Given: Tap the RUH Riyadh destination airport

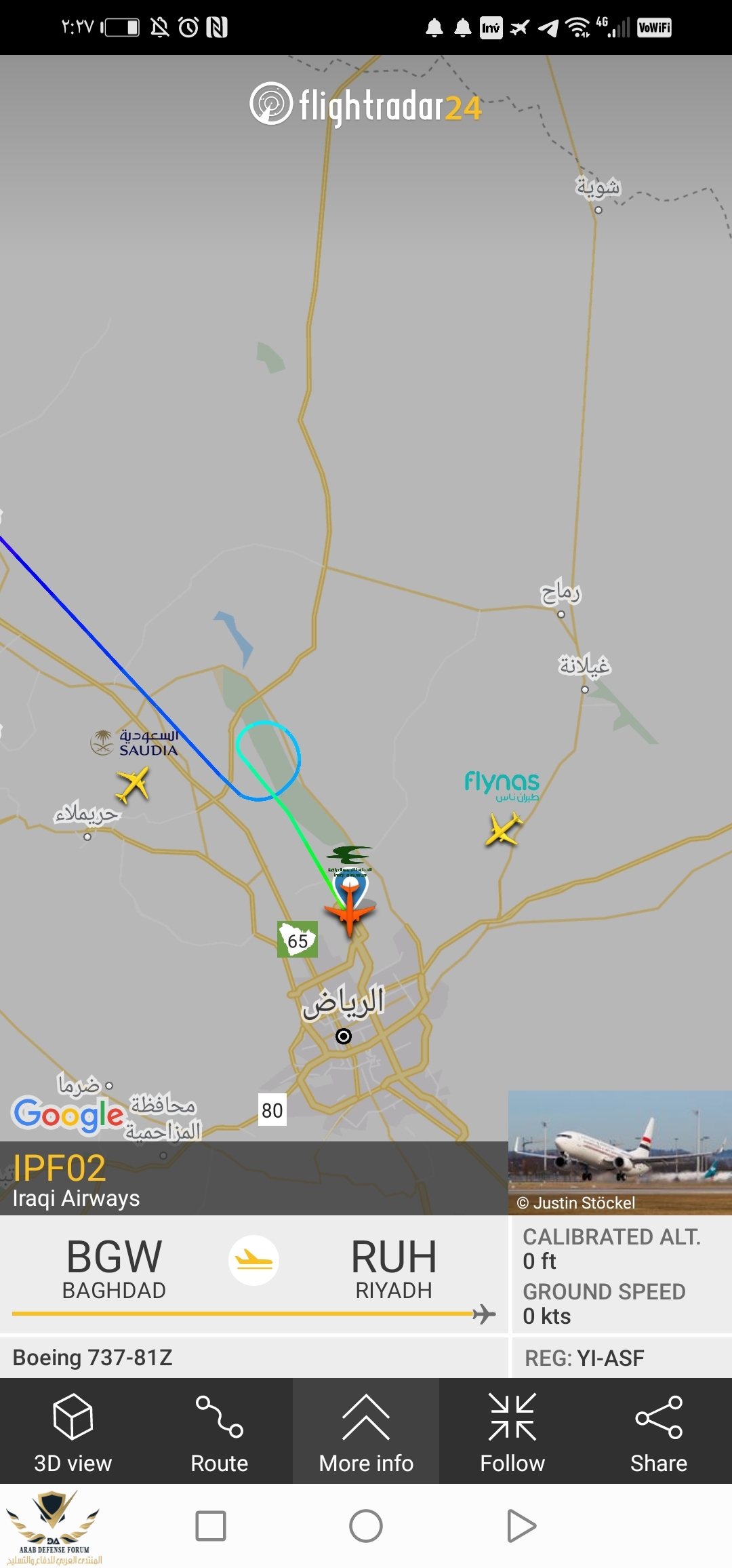Looking at the screenshot, I should pyautogui.click(x=393, y=1268).
